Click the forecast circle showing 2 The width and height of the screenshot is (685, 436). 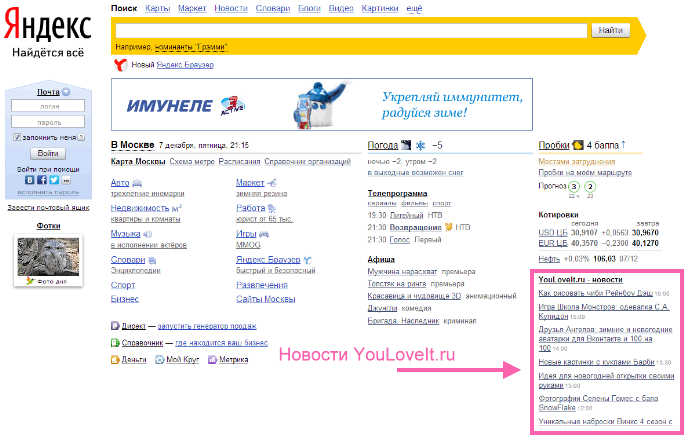click(x=590, y=187)
